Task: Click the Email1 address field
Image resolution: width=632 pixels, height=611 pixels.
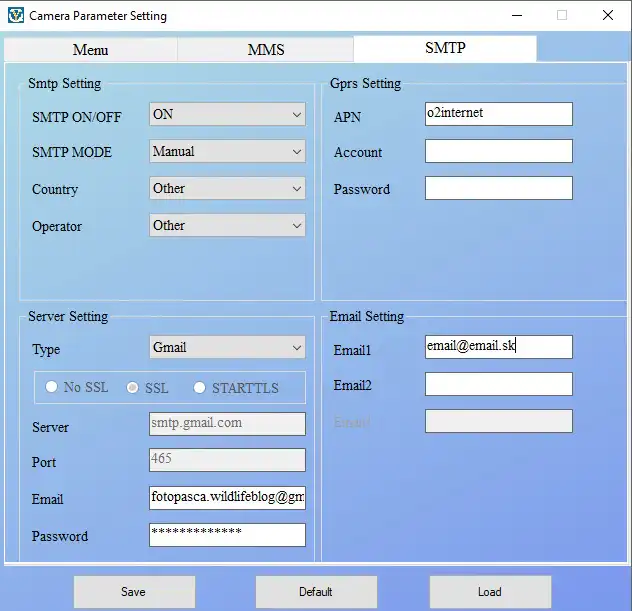Action: point(498,347)
